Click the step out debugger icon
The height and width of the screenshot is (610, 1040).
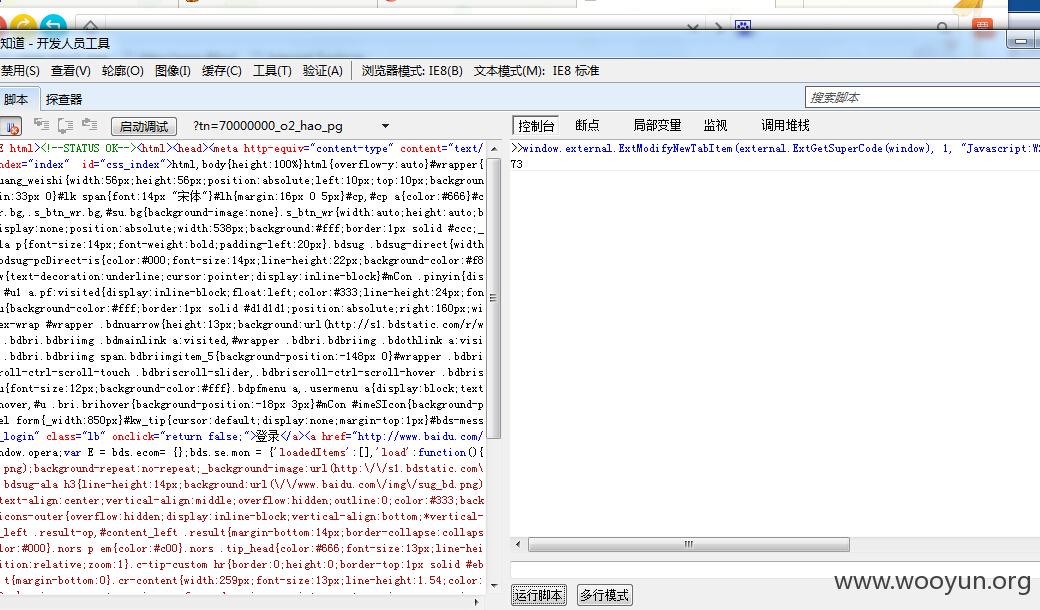[x=90, y=125]
